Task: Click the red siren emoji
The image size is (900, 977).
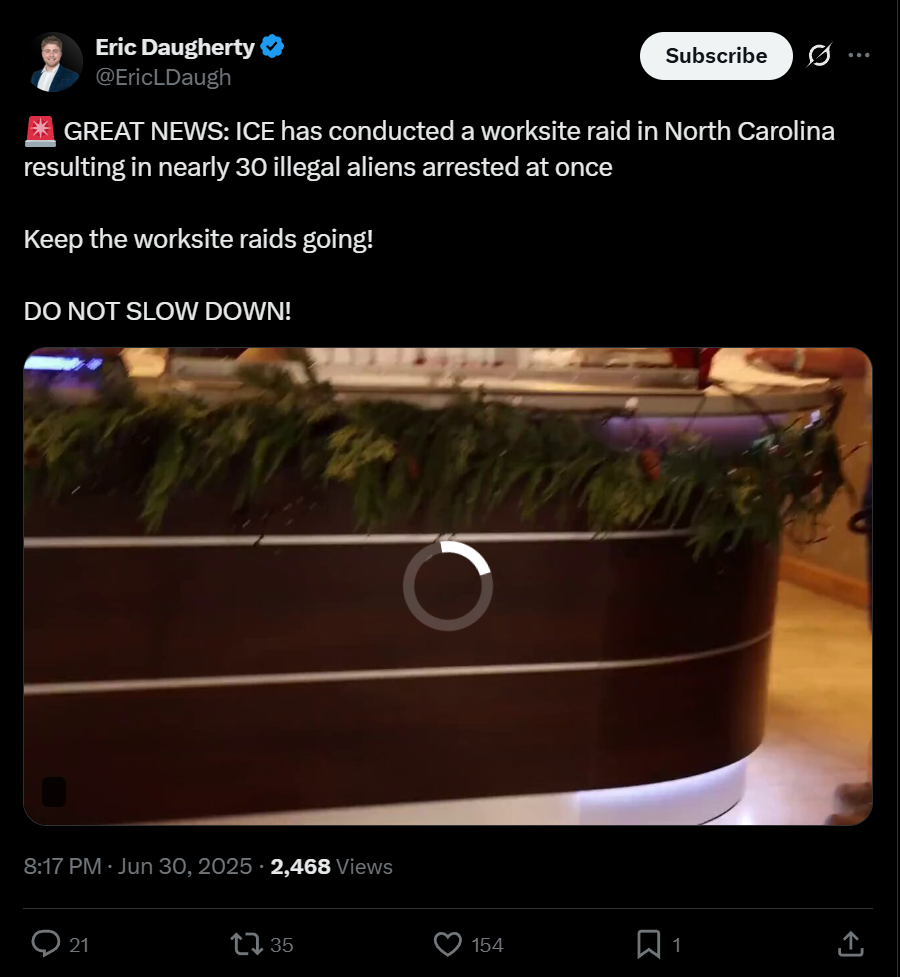Action: pyautogui.click(x=41, y=131)
